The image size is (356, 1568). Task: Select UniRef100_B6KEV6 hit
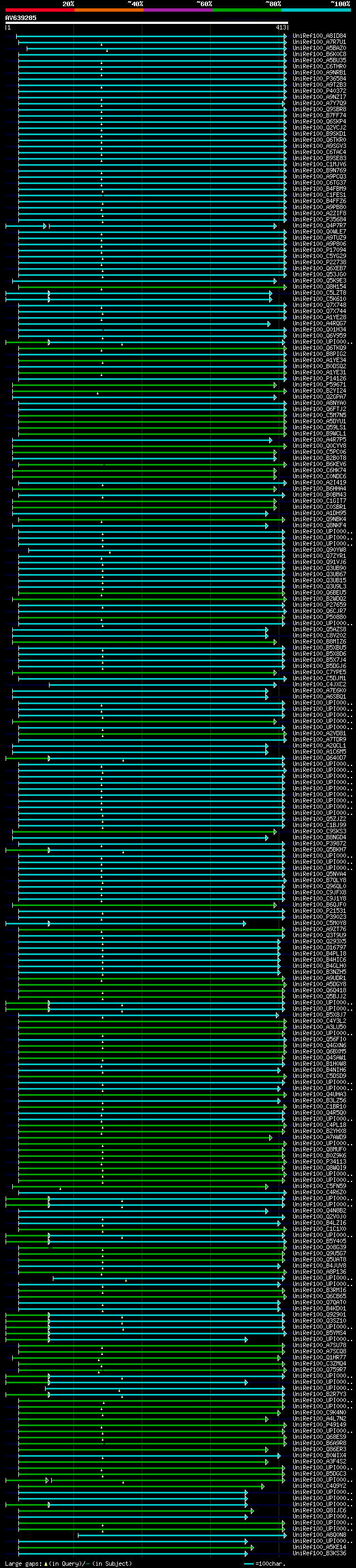pos(319,464)
